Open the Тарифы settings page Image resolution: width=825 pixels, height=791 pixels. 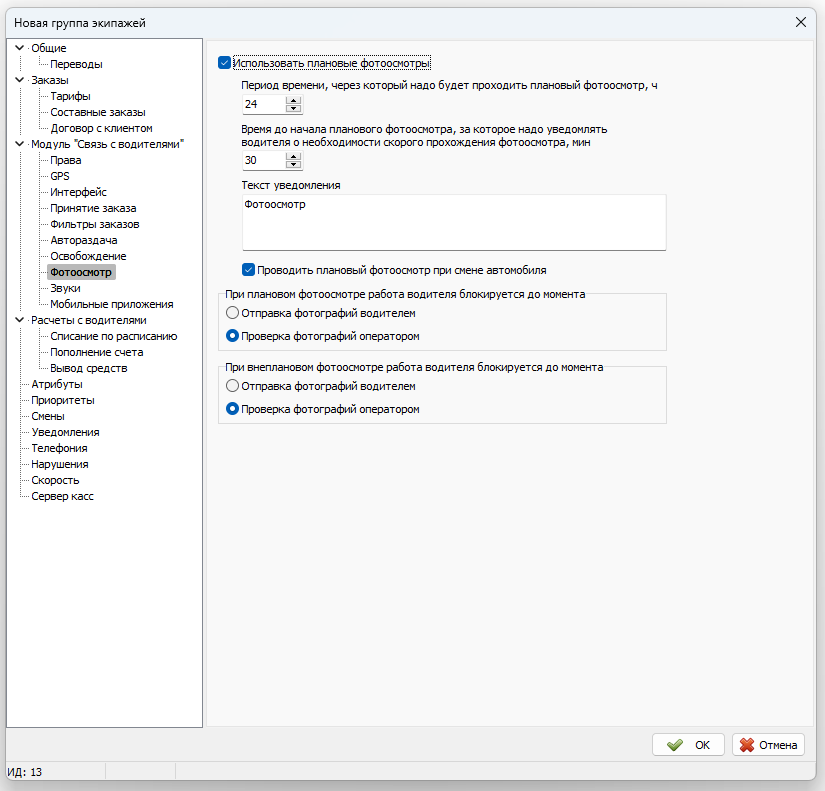[x=71, y=96]
